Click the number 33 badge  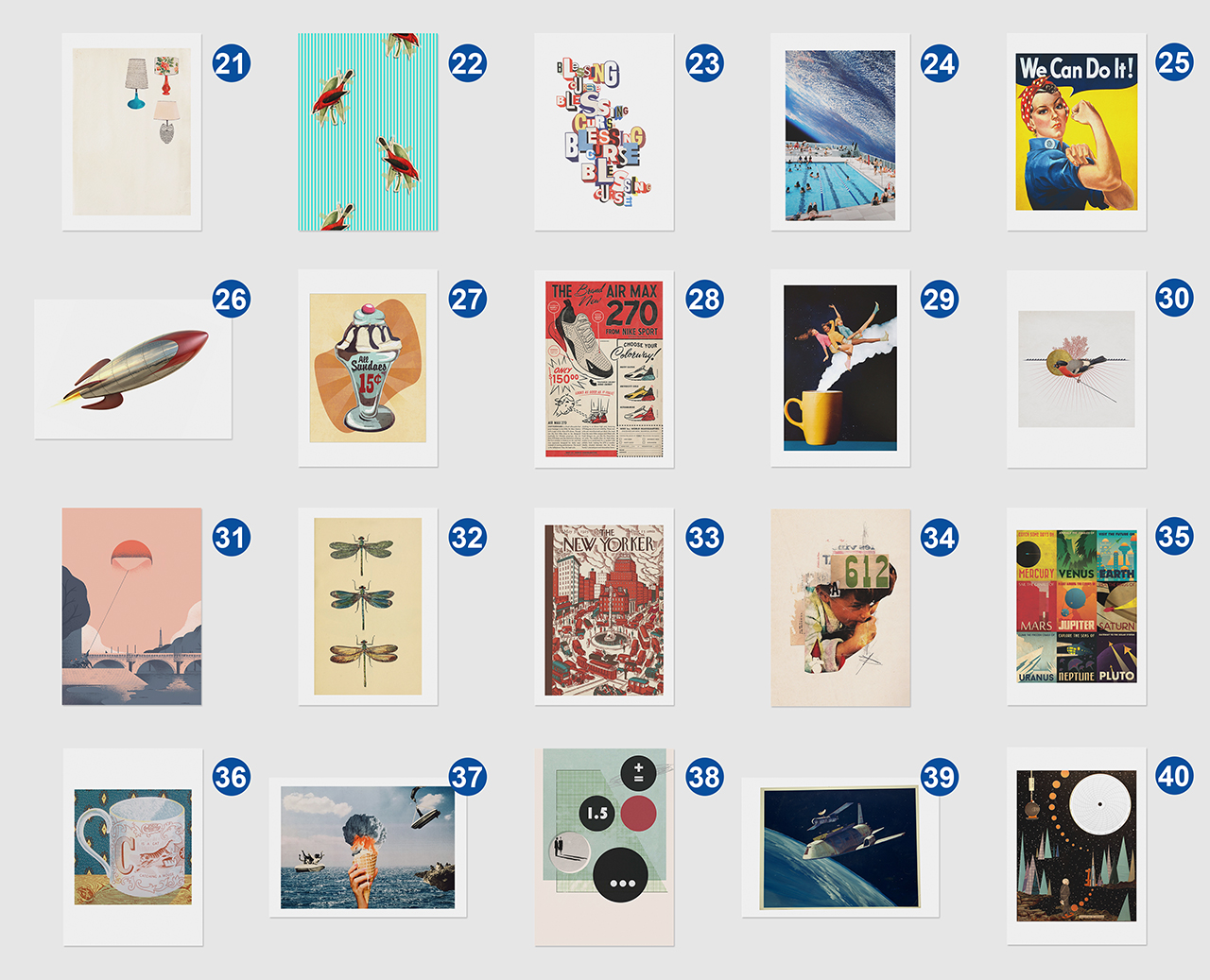[x=704, y=537]
